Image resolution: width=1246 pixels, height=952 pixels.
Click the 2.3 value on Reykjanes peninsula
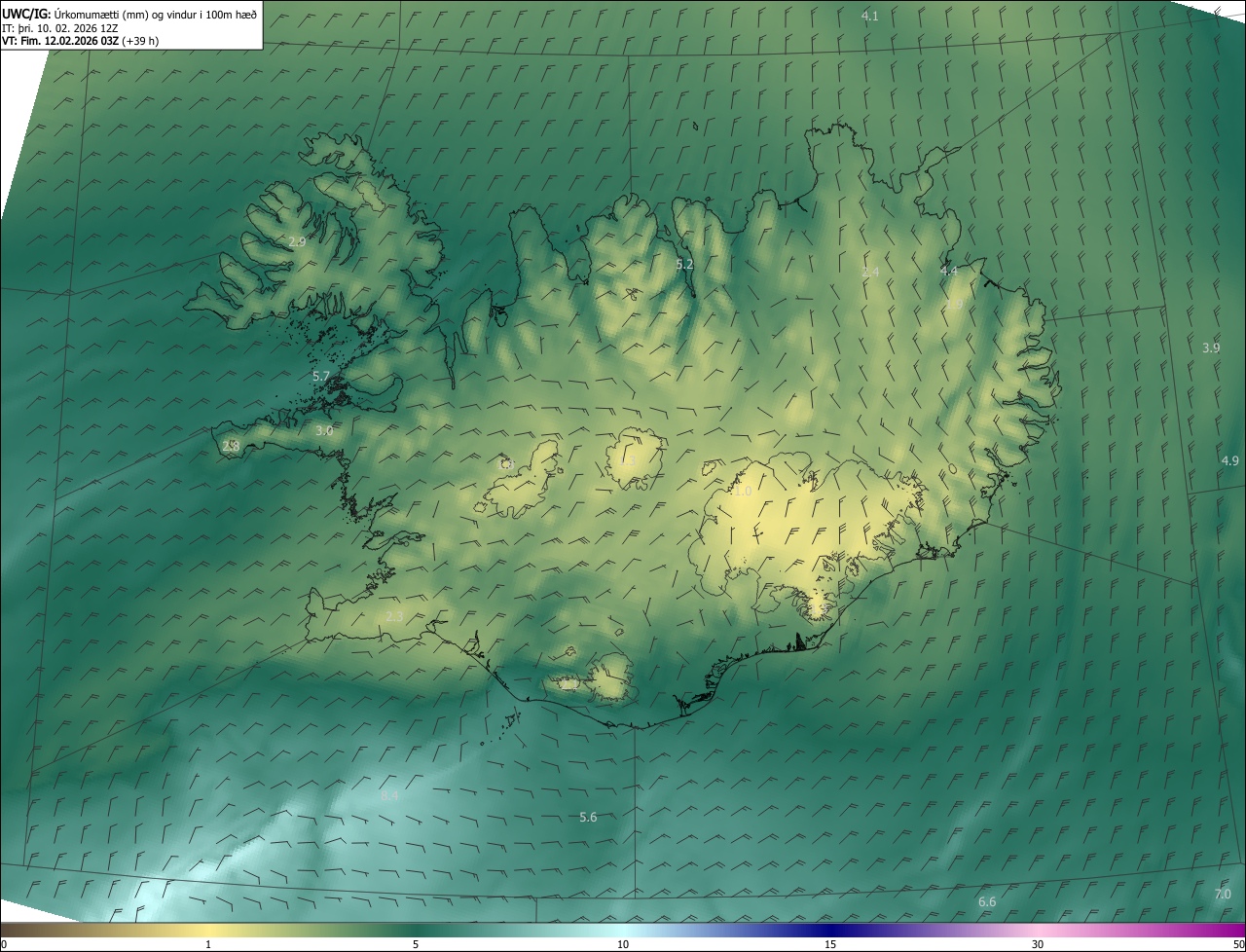pos(394,616)
